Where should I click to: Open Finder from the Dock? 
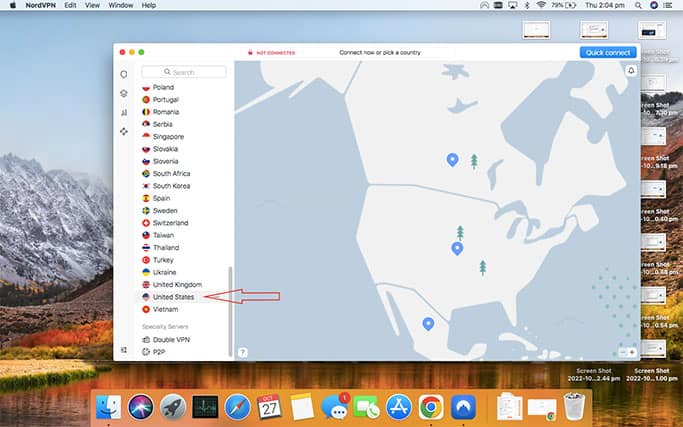pos(108,407)
